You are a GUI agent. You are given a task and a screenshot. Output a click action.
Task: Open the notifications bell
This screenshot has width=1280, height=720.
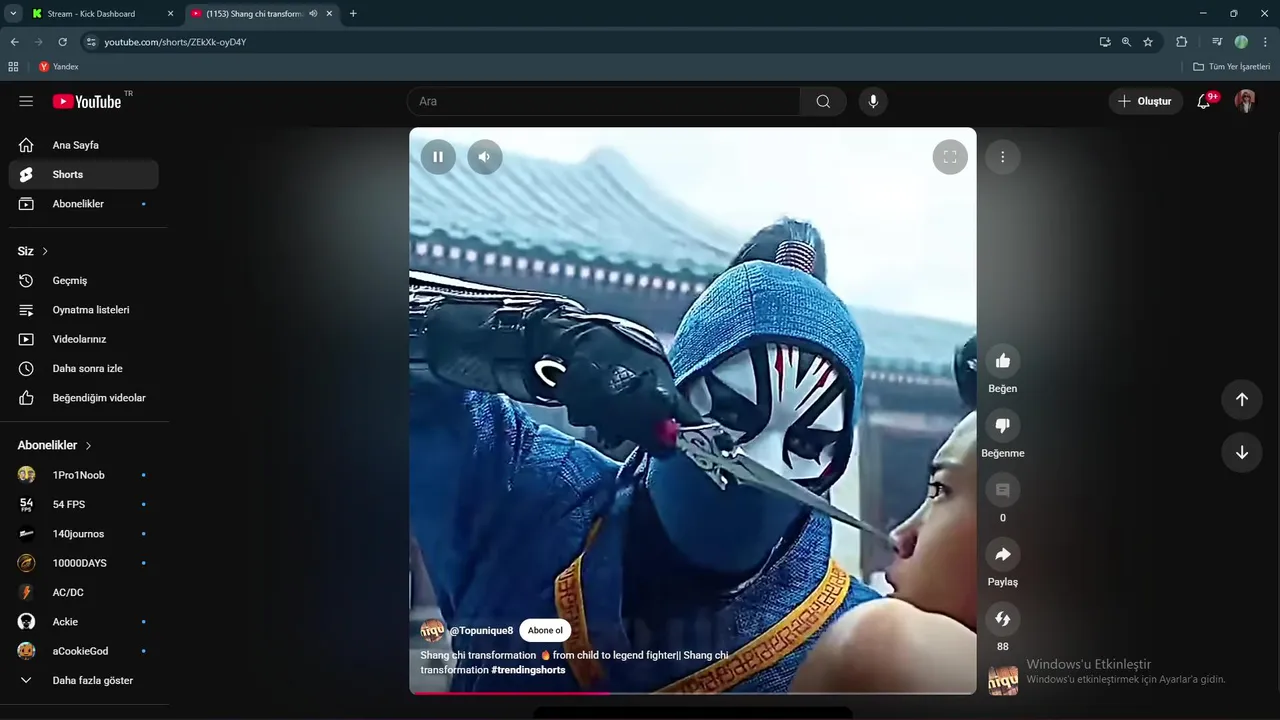coord(1204,101)
